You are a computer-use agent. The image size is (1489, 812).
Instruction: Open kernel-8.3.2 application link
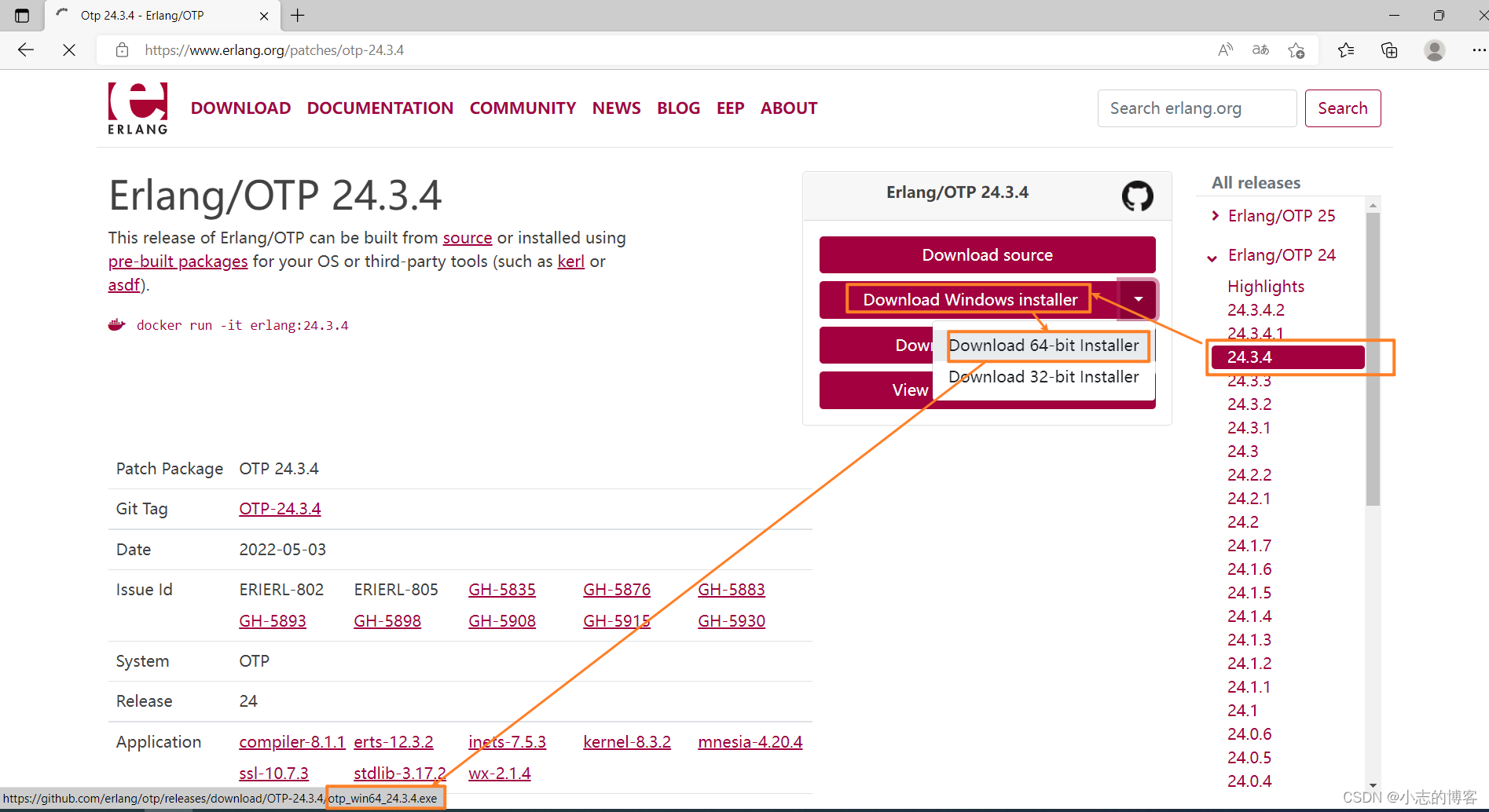tap(627, 742)
